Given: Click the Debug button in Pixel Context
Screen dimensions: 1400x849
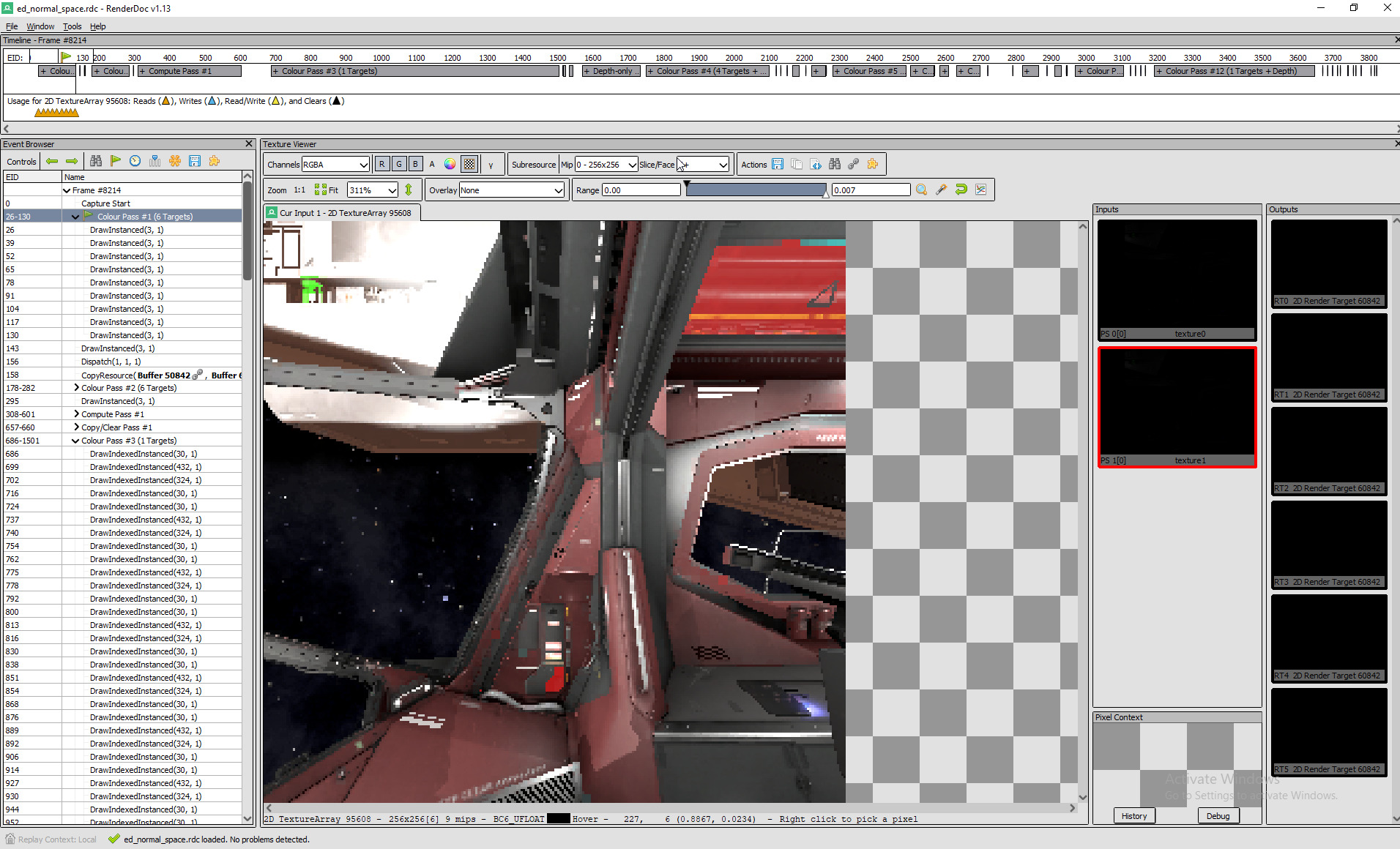Looking at the screenshot, I should tap(1218, 816).
